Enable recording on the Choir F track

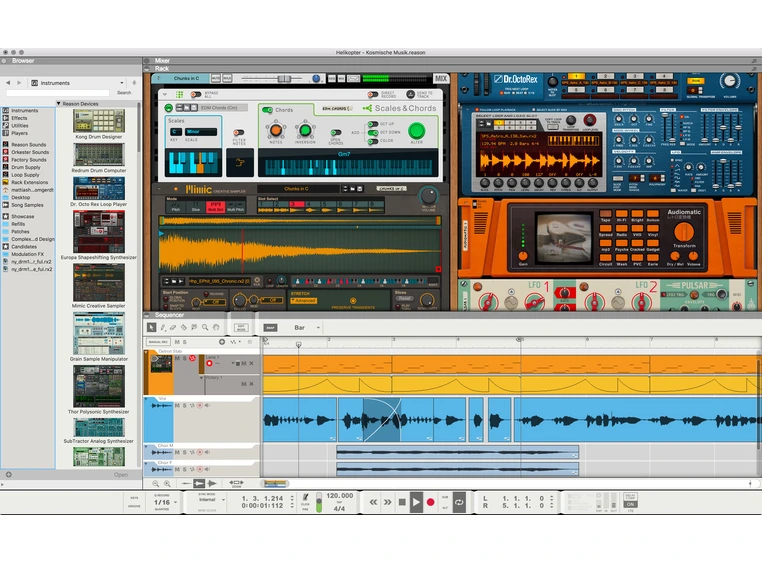click(200, 470)
